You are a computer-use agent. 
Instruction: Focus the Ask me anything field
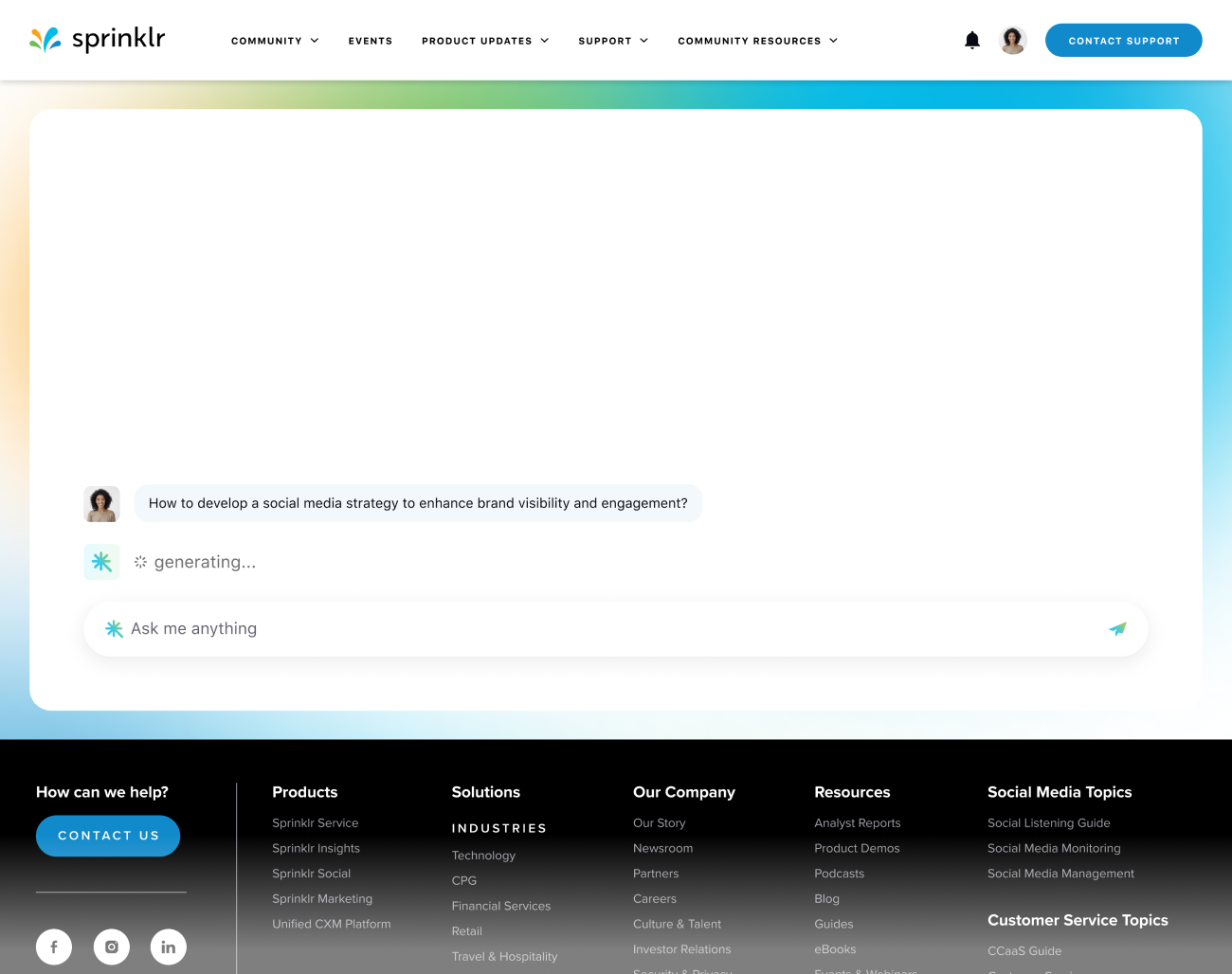pyautogui.click(x=607, y=629)
